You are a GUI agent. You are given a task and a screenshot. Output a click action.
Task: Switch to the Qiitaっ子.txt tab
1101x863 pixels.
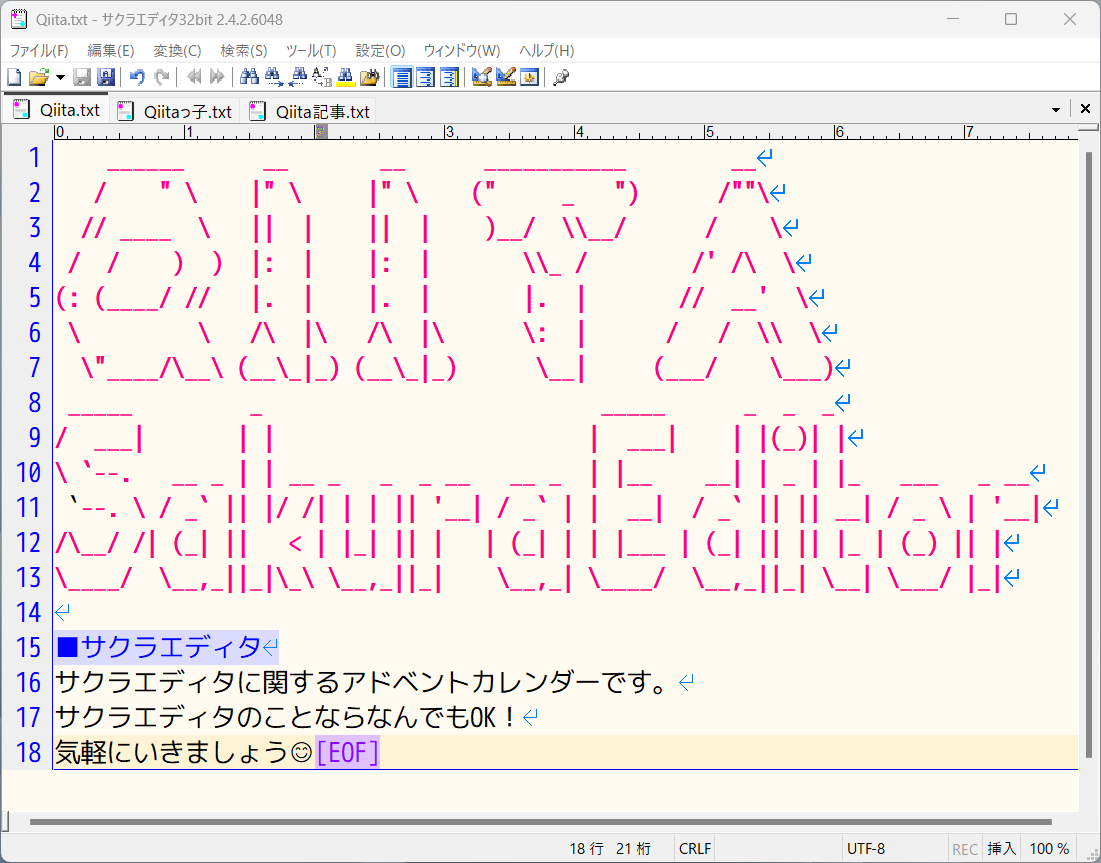pyautogui.click(x=174, y=112)
